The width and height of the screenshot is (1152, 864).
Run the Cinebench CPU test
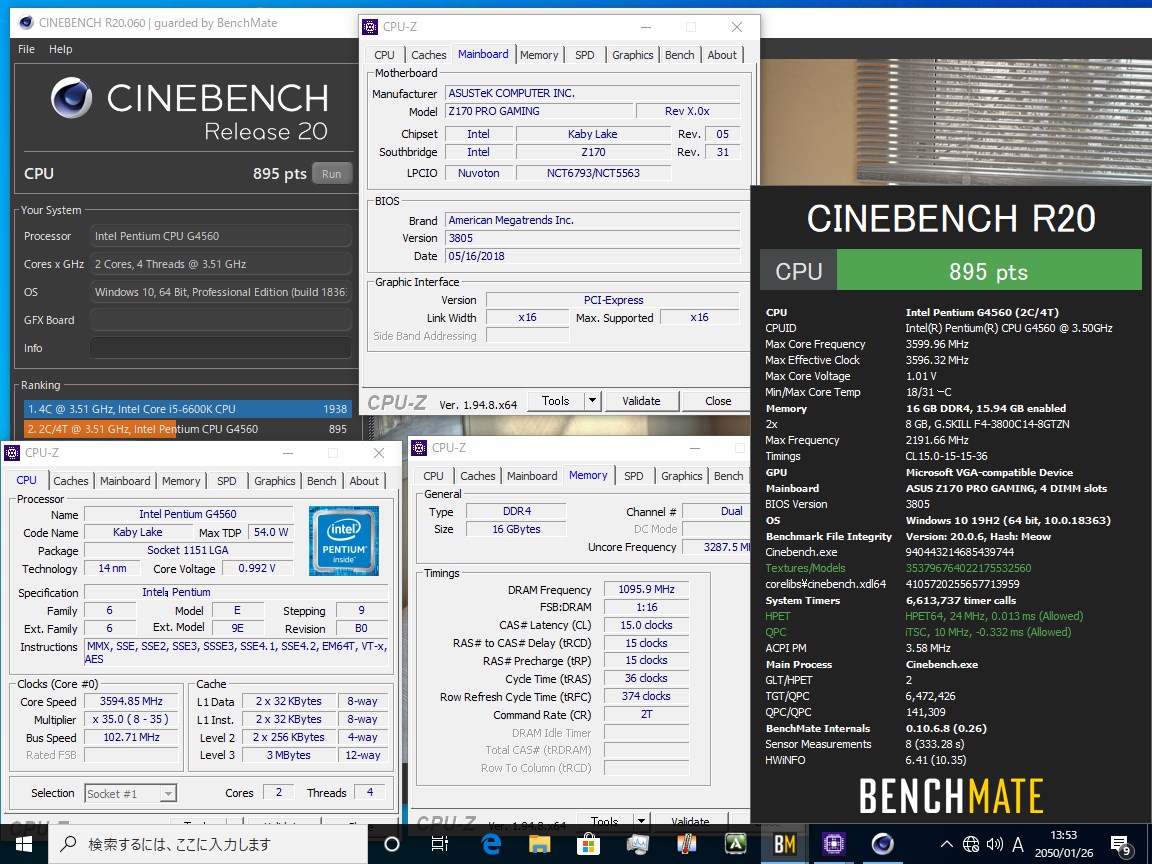(331, 174)
